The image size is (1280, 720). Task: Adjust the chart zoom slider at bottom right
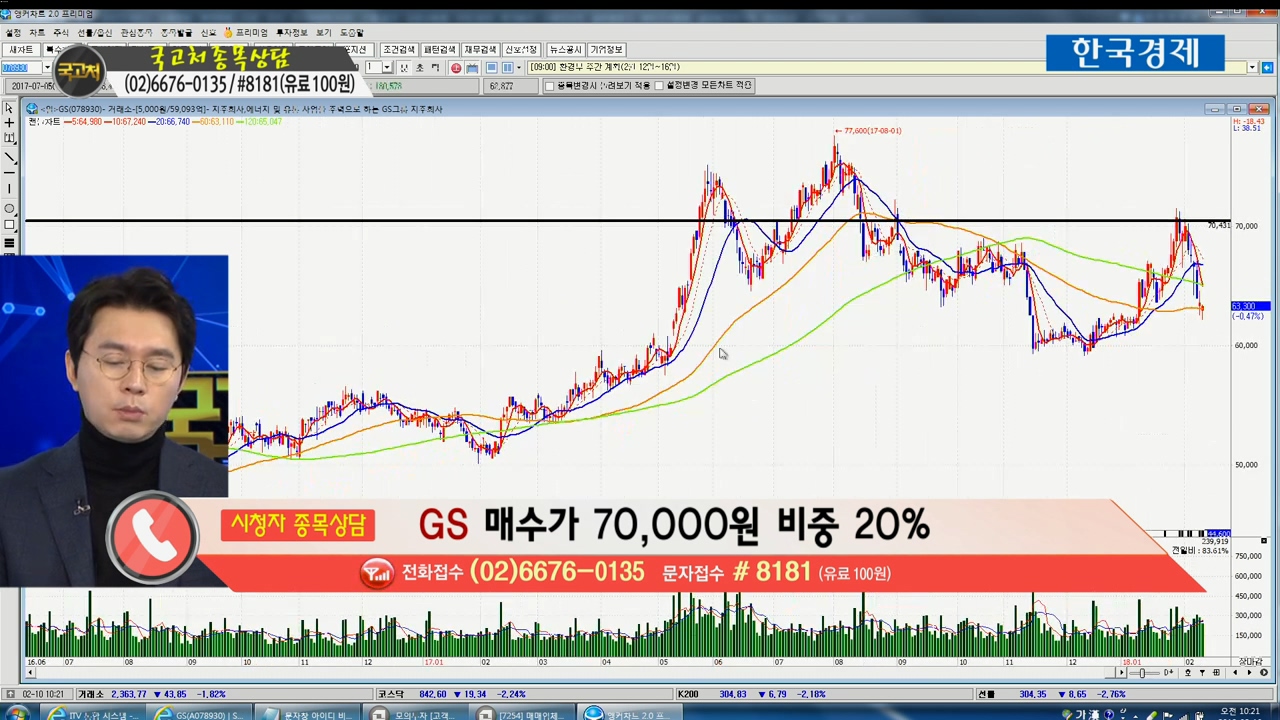click(1142, 673)
